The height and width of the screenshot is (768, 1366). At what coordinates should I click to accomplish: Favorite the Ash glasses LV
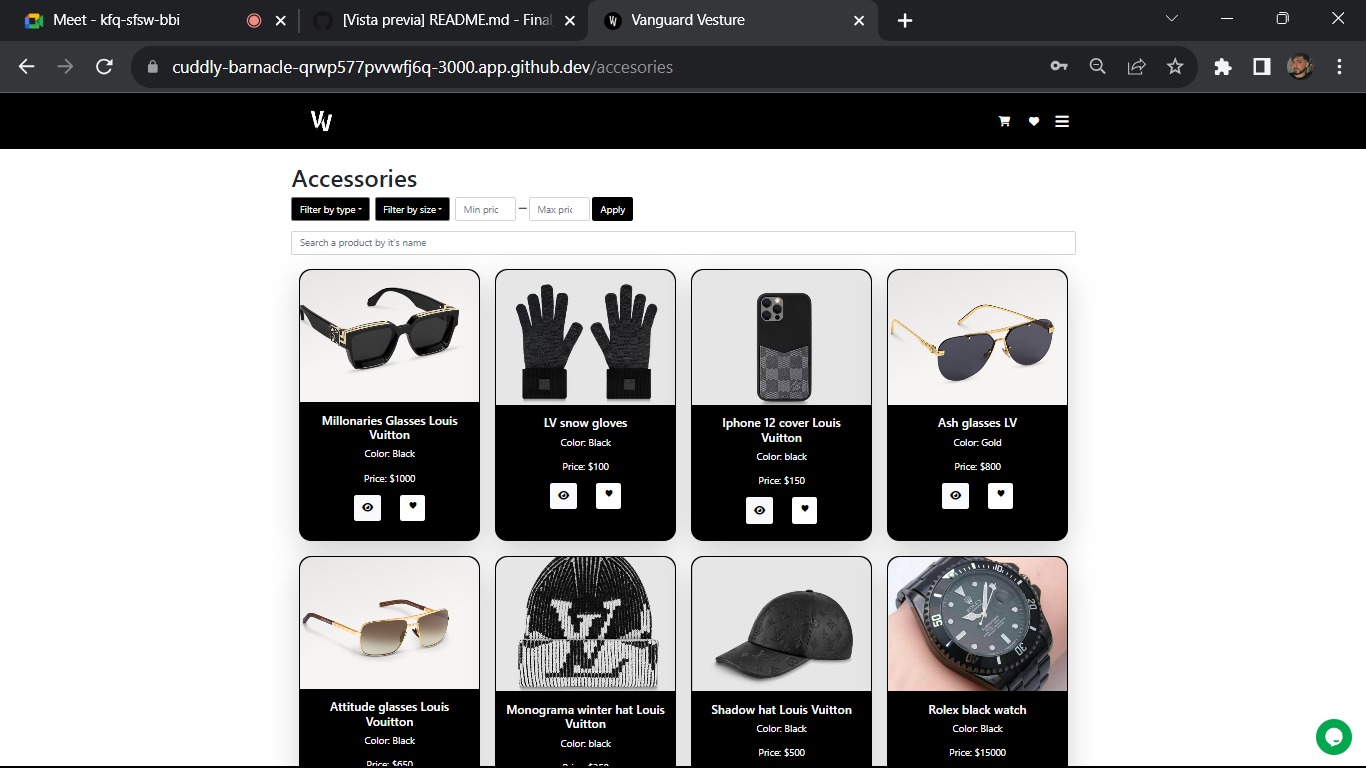pos(1000,496)
